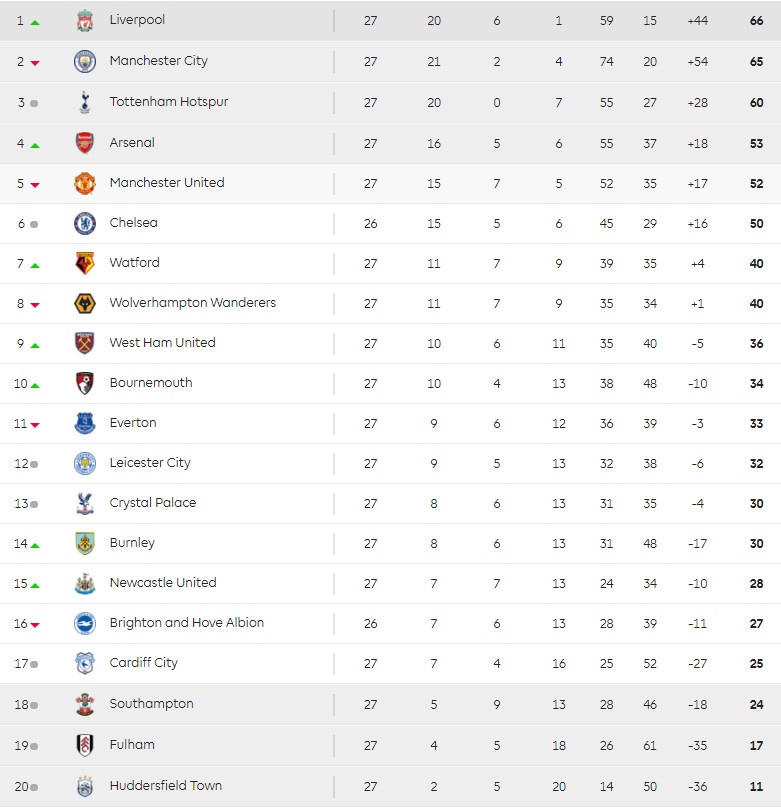Screen dimensions: 781x808
Task: Click the Fulham club crest
Action: point(85,745)
